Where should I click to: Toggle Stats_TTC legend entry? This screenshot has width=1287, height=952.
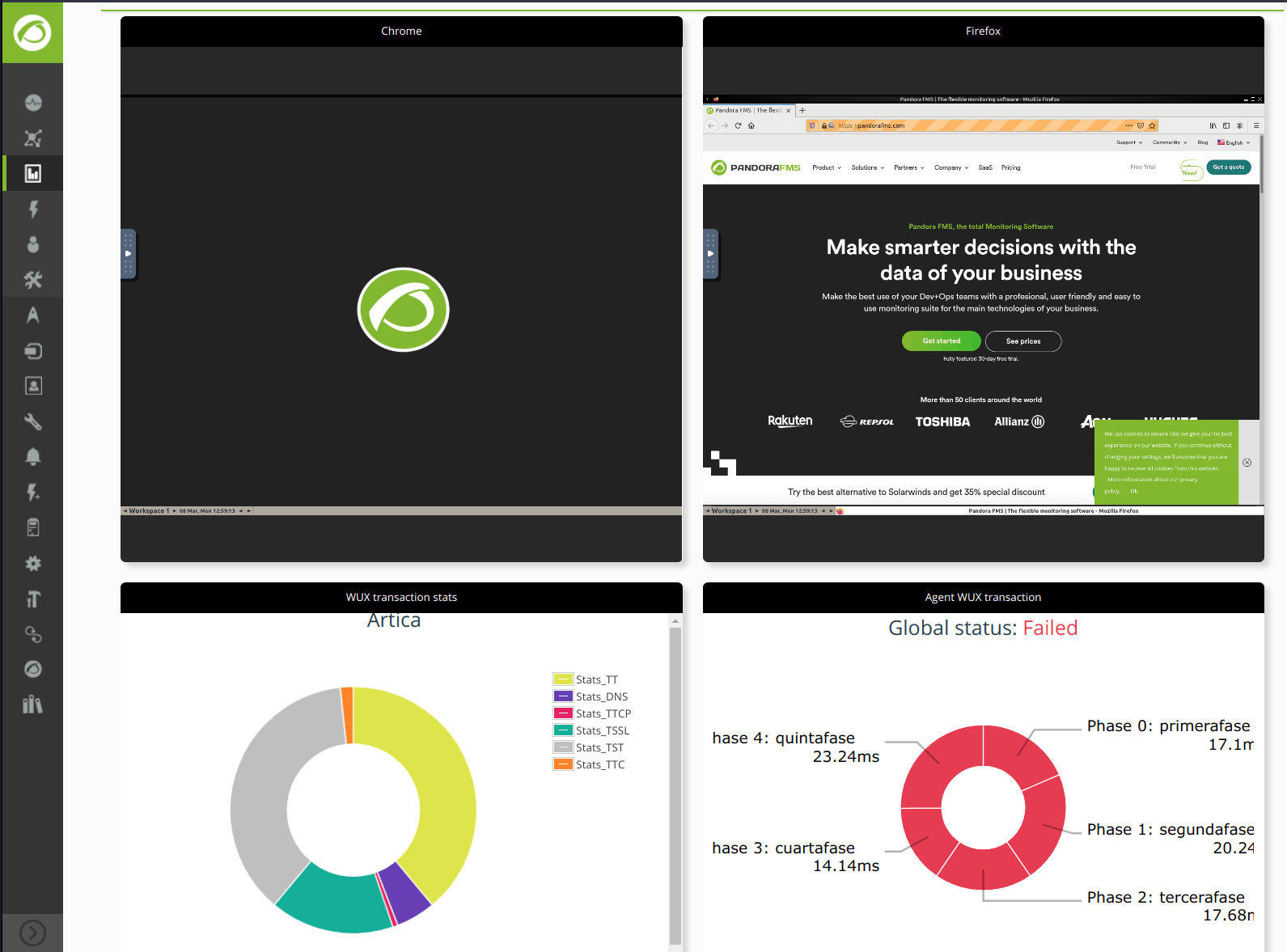[589, 764]
